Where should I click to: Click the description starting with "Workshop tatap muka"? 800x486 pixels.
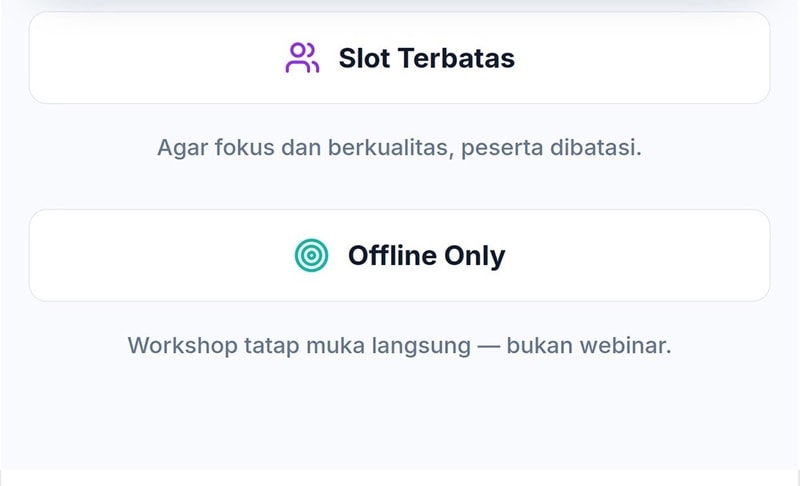coord(399,346)
